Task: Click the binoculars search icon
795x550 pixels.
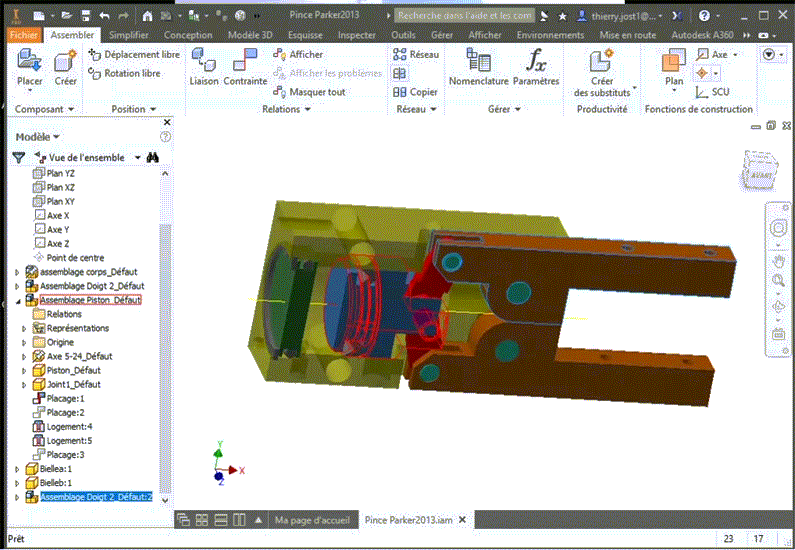Action: 153,158
